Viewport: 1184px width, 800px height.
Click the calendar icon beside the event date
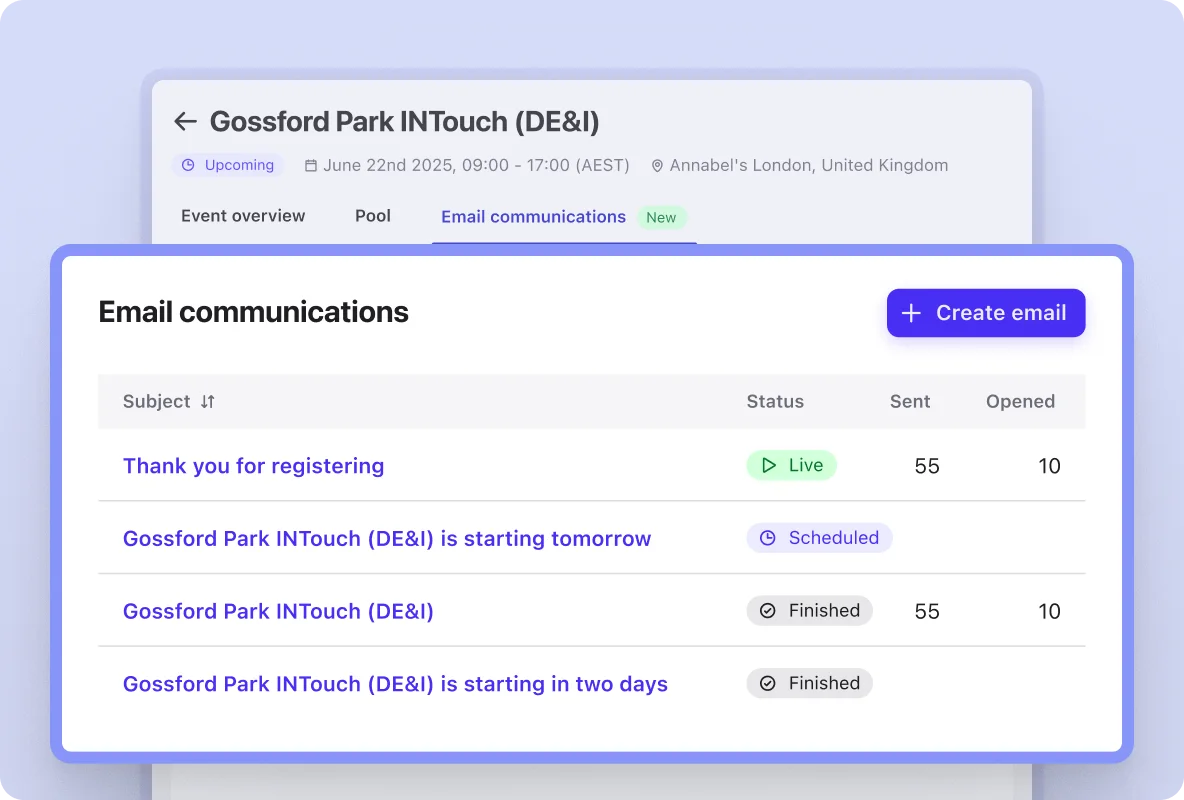point(310,165)
